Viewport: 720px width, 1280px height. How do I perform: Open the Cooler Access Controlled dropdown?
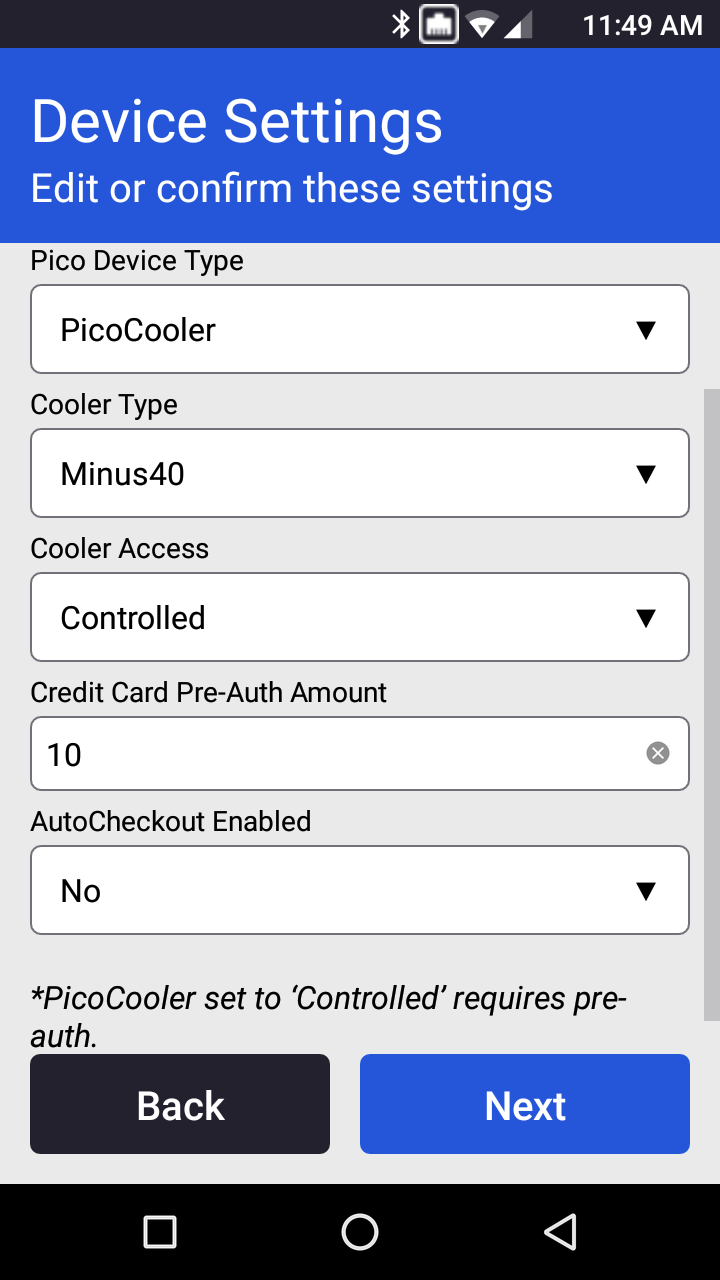coord(360,617)
